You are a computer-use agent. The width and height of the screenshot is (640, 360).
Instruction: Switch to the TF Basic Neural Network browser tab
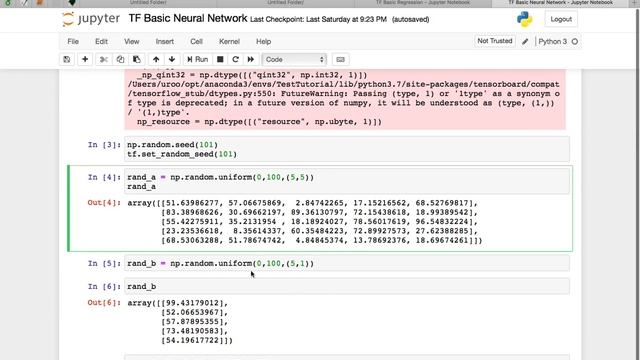click(560, 3)
